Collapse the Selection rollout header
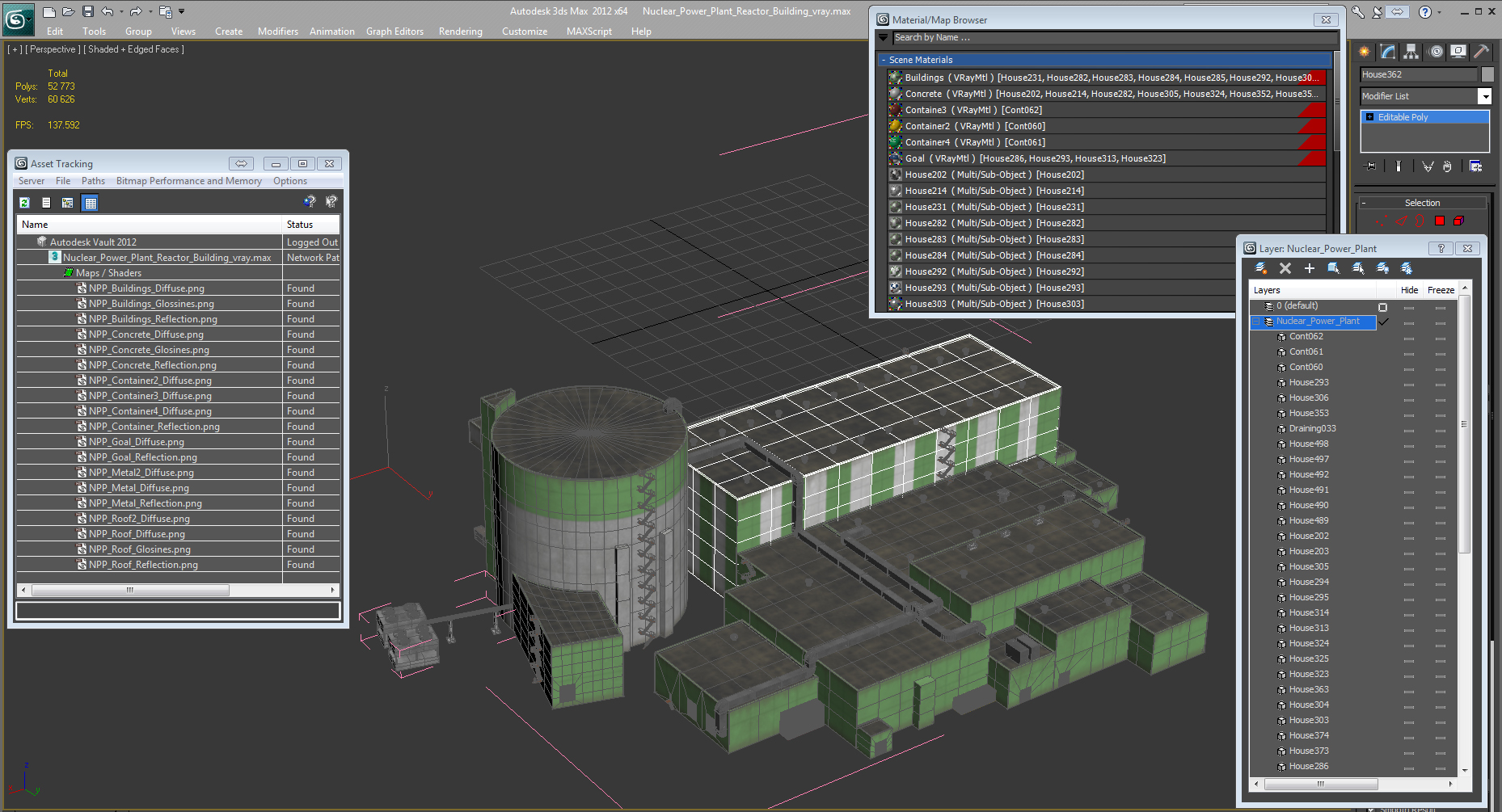This screenshot has height=812, width=1502. click(x=1422, y=203)
